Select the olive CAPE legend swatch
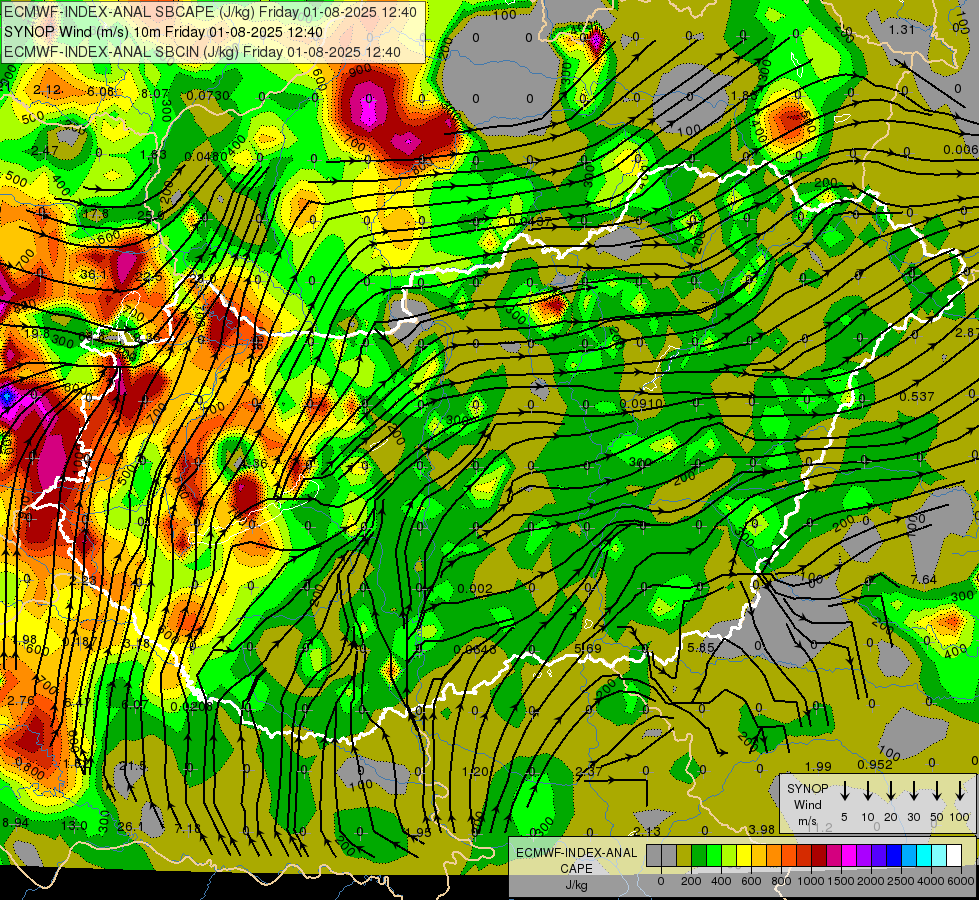 pos(684,856)
